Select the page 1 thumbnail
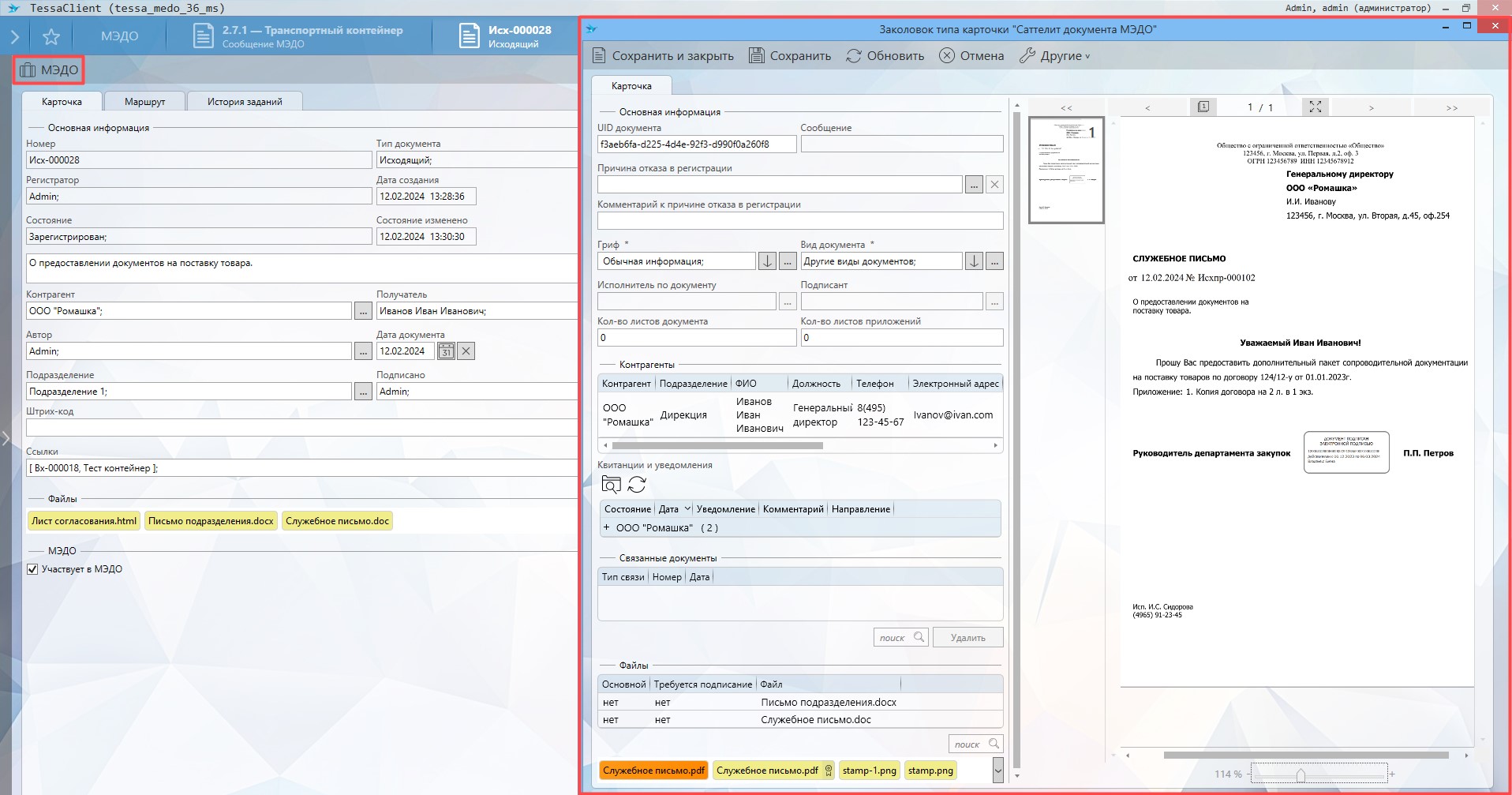This screenshot has height=795, width=1512. [x=1066, y=170]
